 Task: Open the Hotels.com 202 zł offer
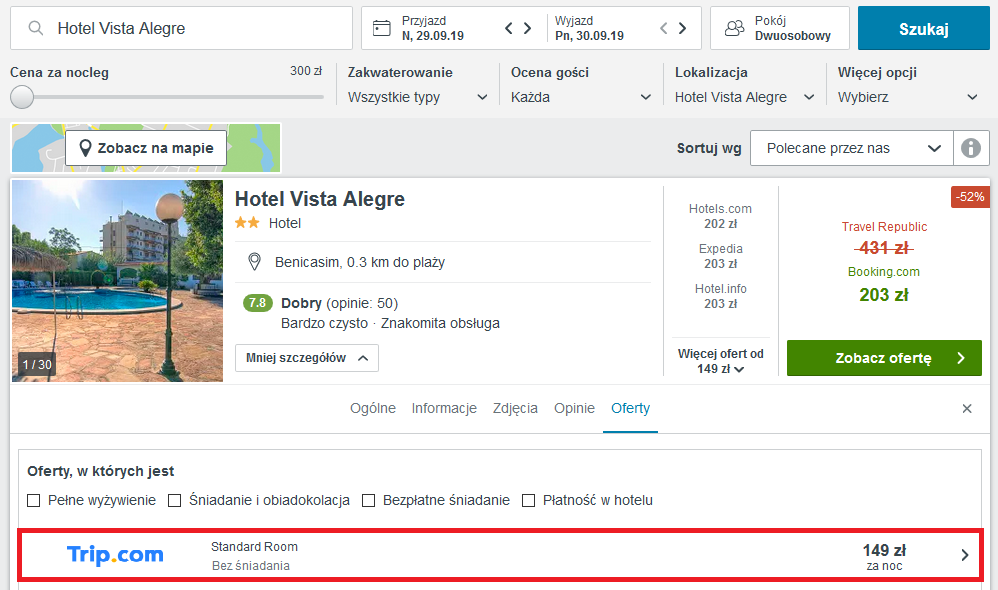[x=720, y=216]
